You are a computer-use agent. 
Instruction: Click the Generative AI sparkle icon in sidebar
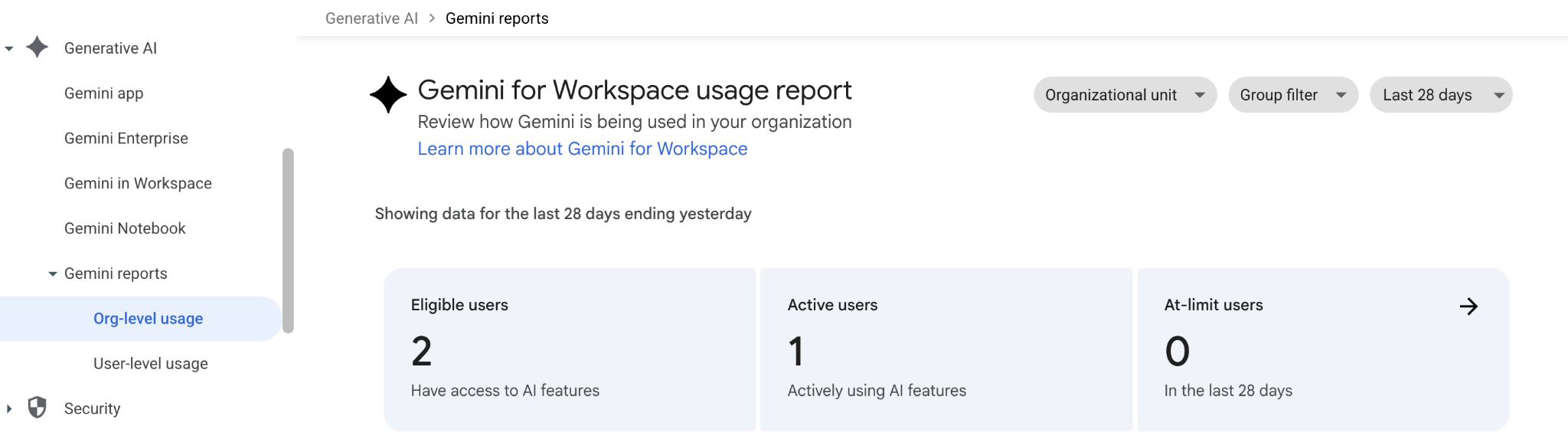click(38, 48)
